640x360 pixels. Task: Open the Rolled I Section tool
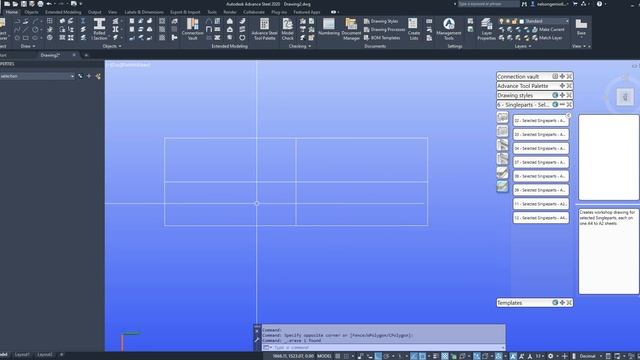99,29
